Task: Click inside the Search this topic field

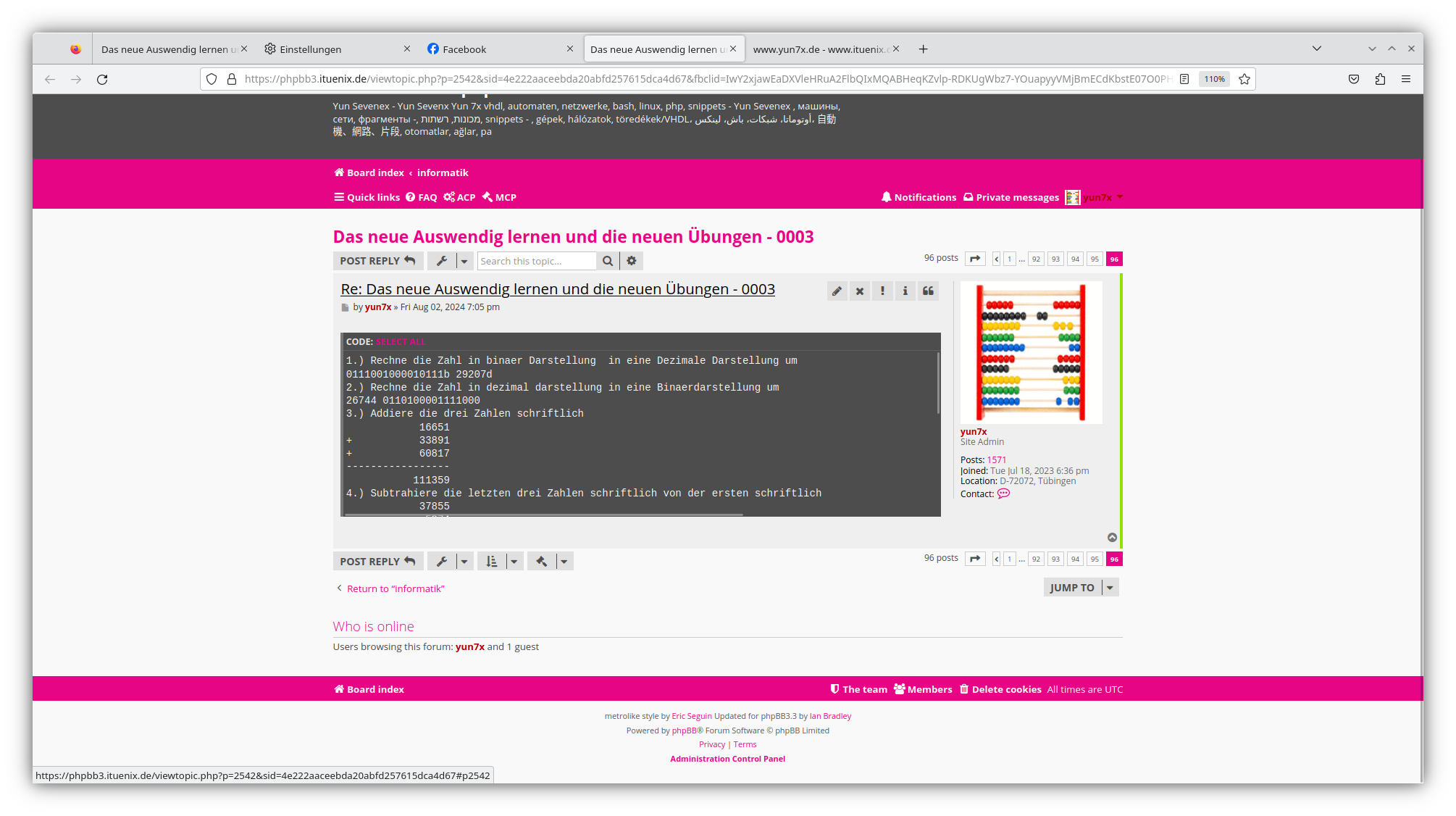Action: [x=536, y=260]
